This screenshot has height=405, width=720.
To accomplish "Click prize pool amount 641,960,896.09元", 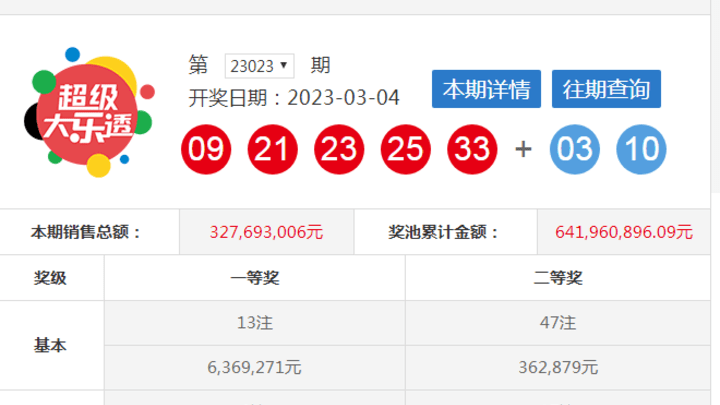I will coord(624,232).
